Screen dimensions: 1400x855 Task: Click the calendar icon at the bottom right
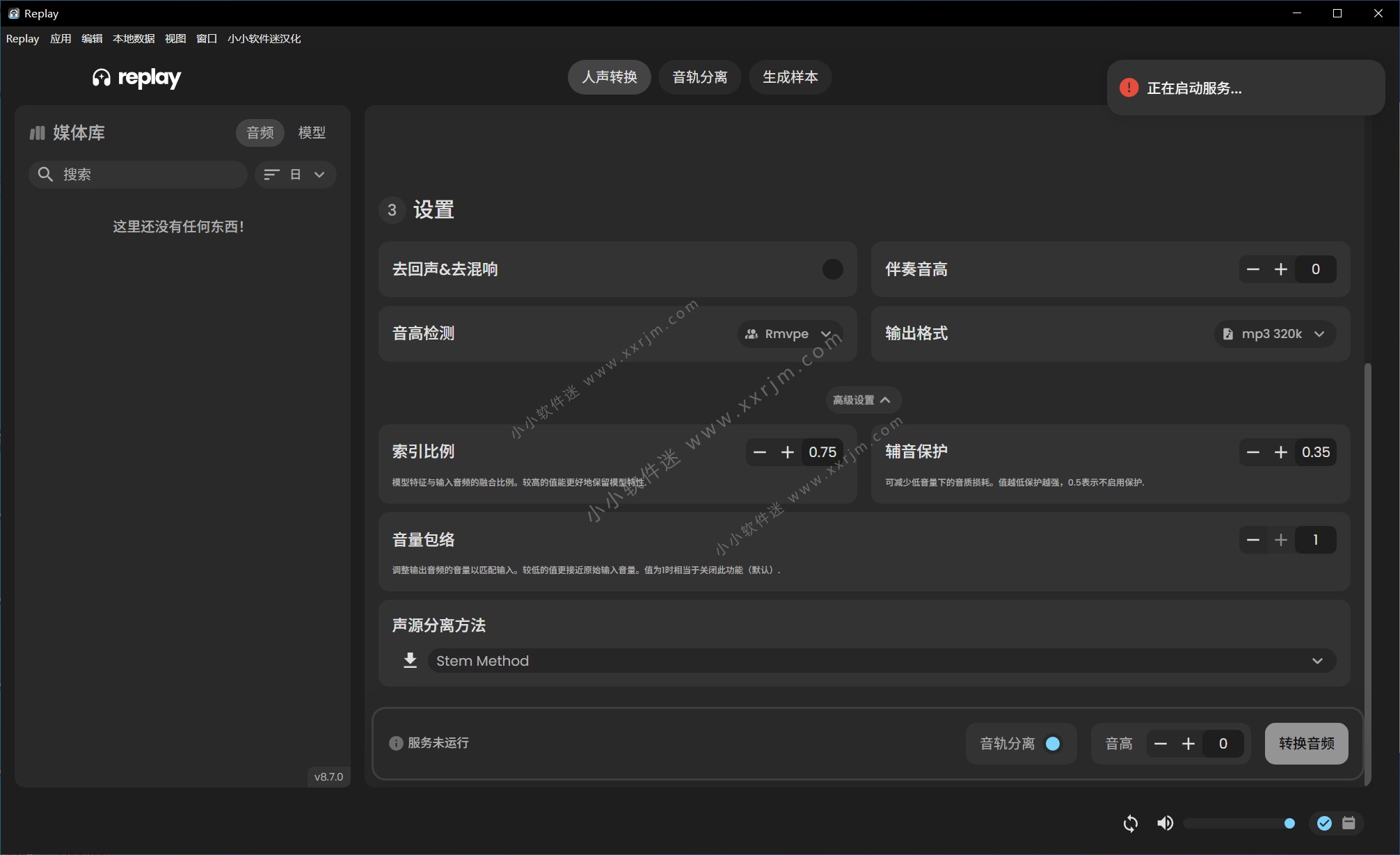(x=1349, y=824)
